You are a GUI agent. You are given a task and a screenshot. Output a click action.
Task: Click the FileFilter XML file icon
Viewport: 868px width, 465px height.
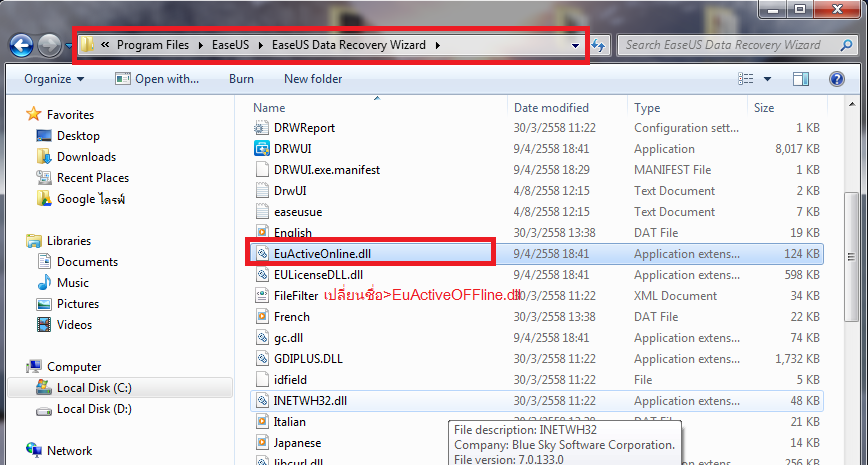point(262,296)
